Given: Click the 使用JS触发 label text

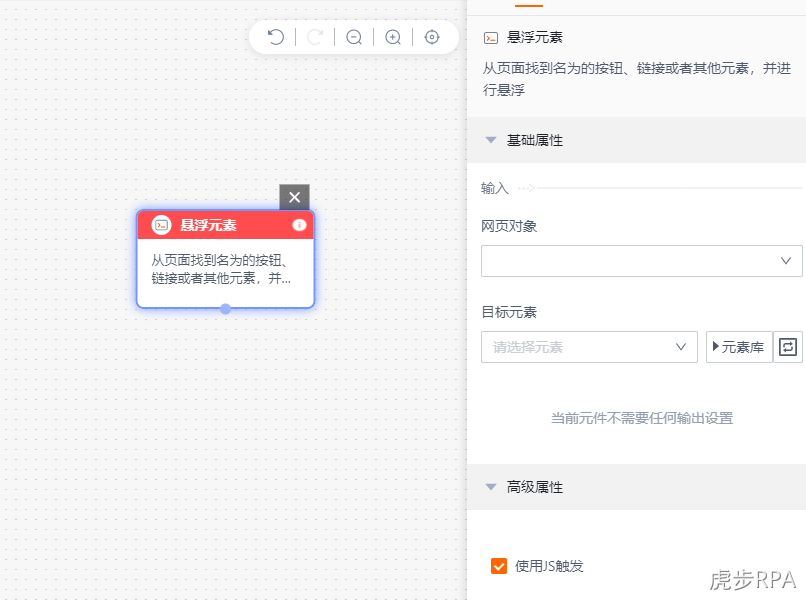Looking at the screenshot, I should [549, 566].
